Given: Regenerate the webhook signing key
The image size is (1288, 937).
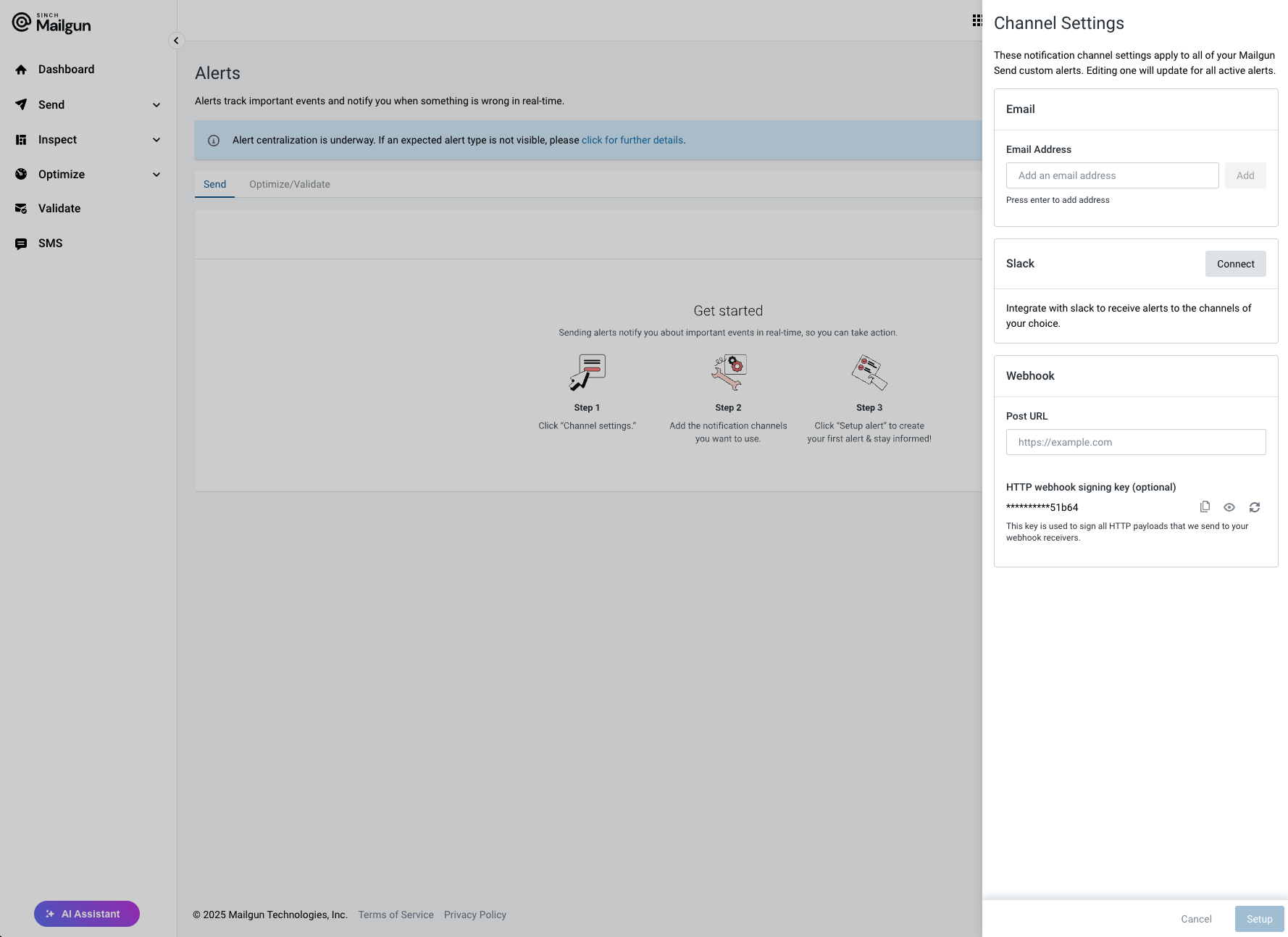Looking at the screenshot, I should pos(1255,507).
